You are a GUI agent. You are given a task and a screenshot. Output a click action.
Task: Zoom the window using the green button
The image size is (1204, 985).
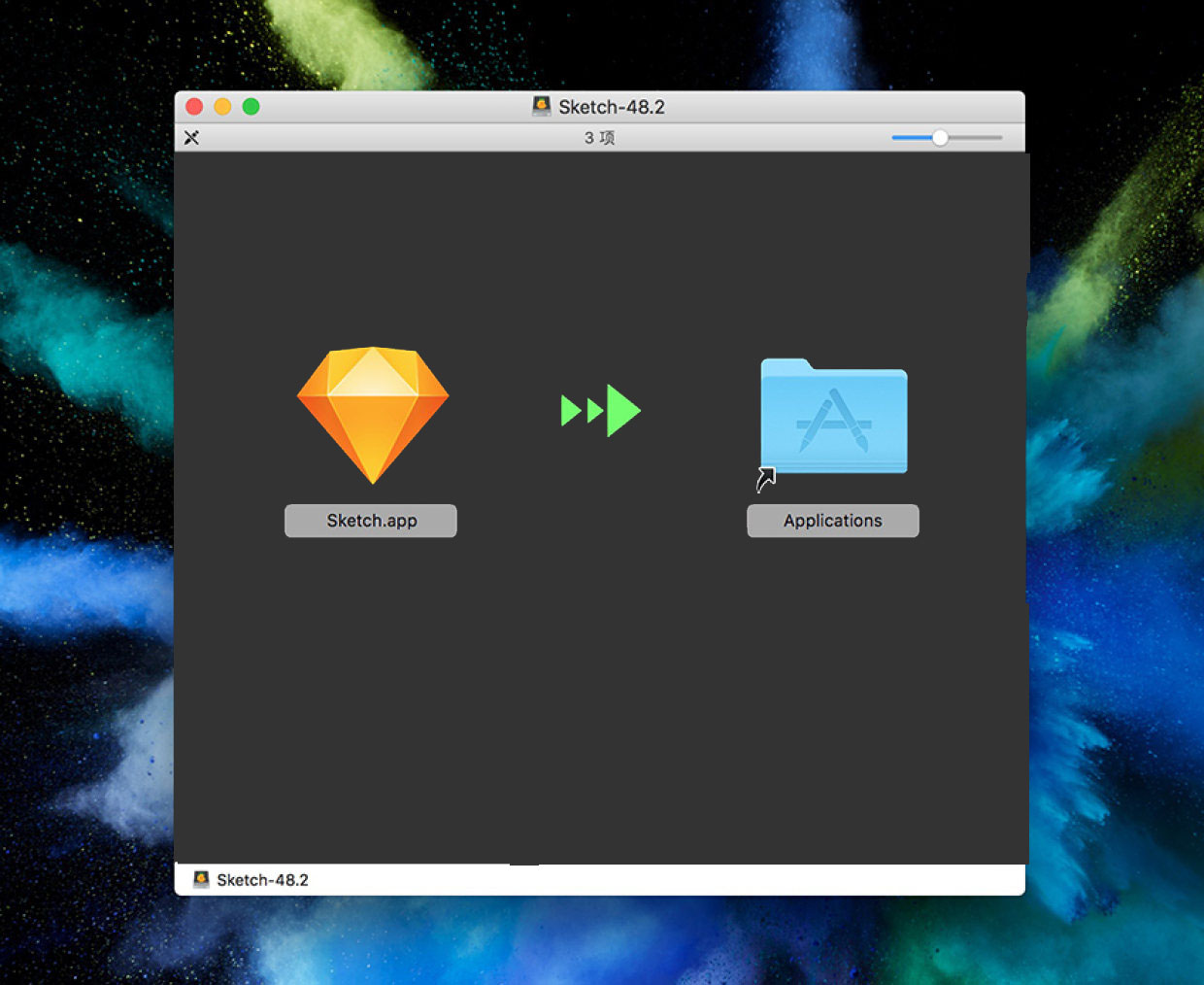251,107
